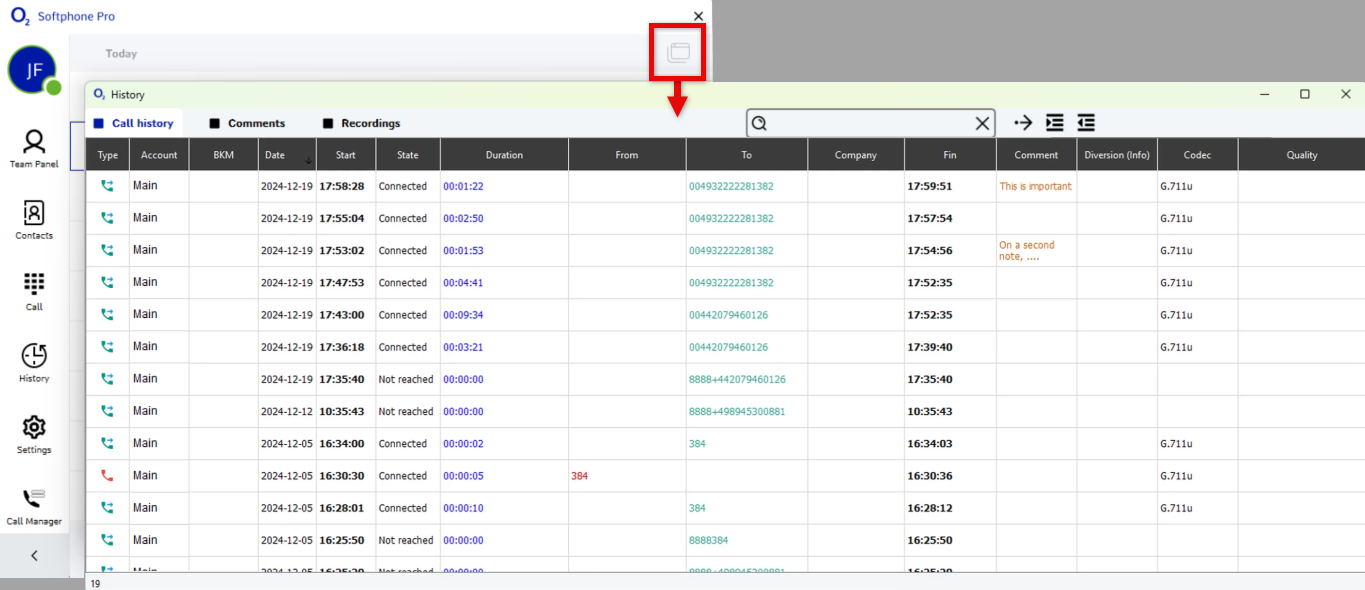Click the detach window icon highlighted in red
1365x590 pixels.
point(679,52)
